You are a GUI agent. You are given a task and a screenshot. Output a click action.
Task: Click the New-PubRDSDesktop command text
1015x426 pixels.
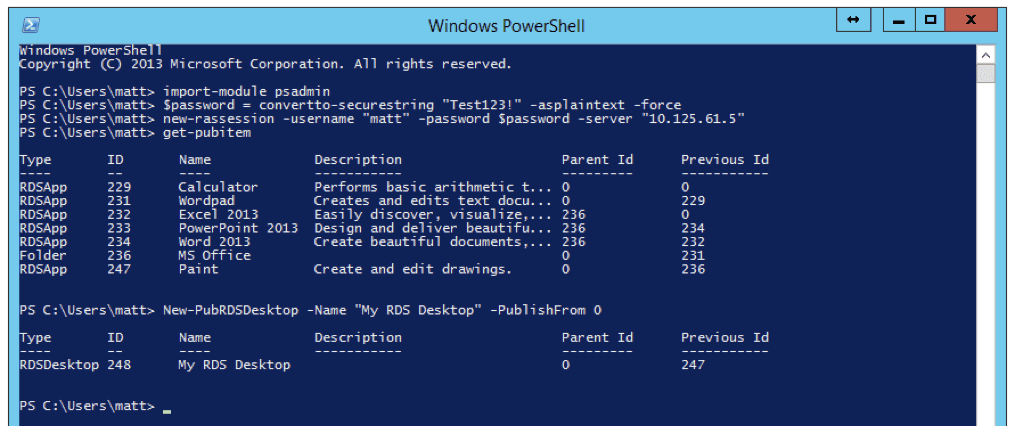click(230, 310)
